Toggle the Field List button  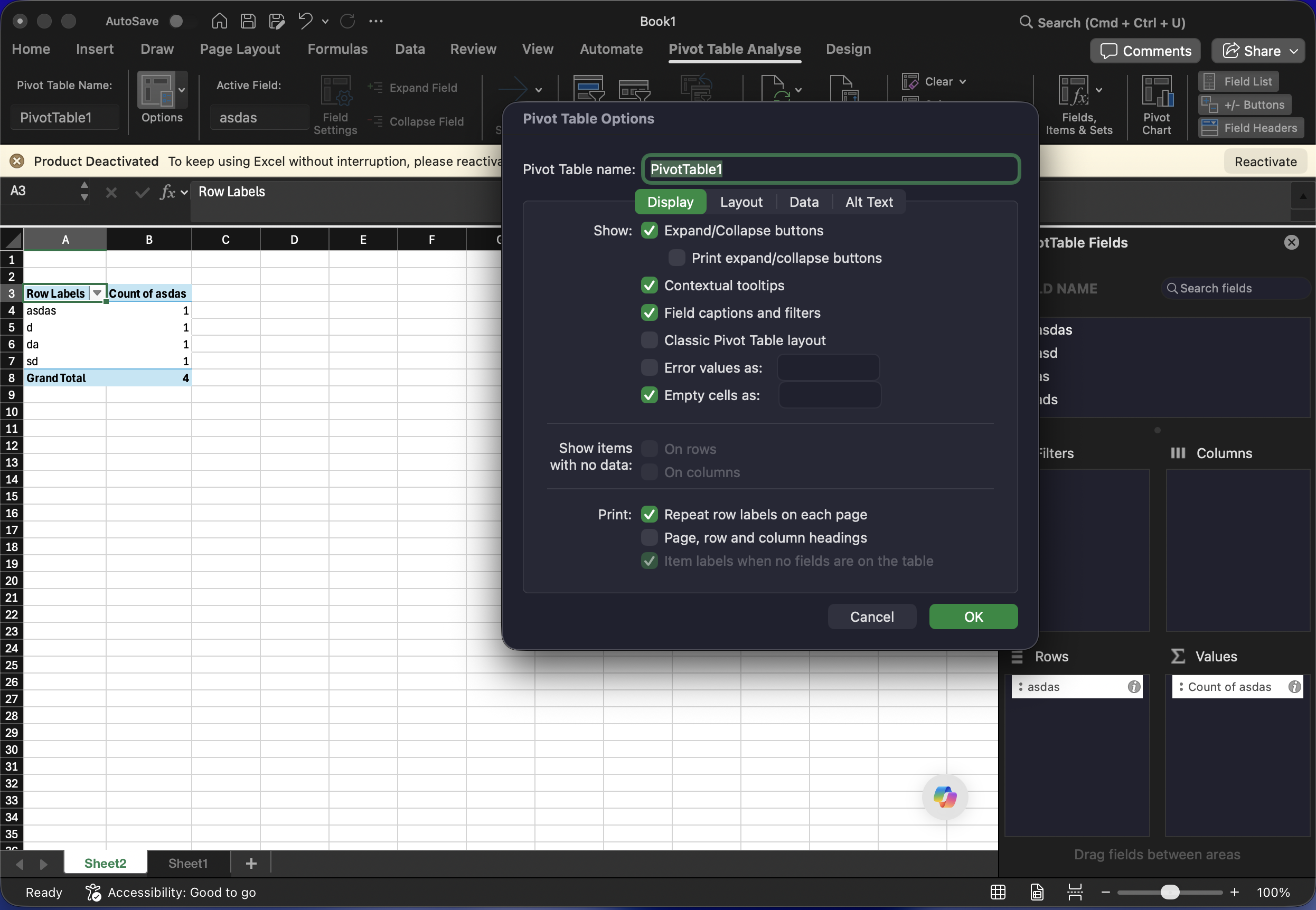point(1238,81)
